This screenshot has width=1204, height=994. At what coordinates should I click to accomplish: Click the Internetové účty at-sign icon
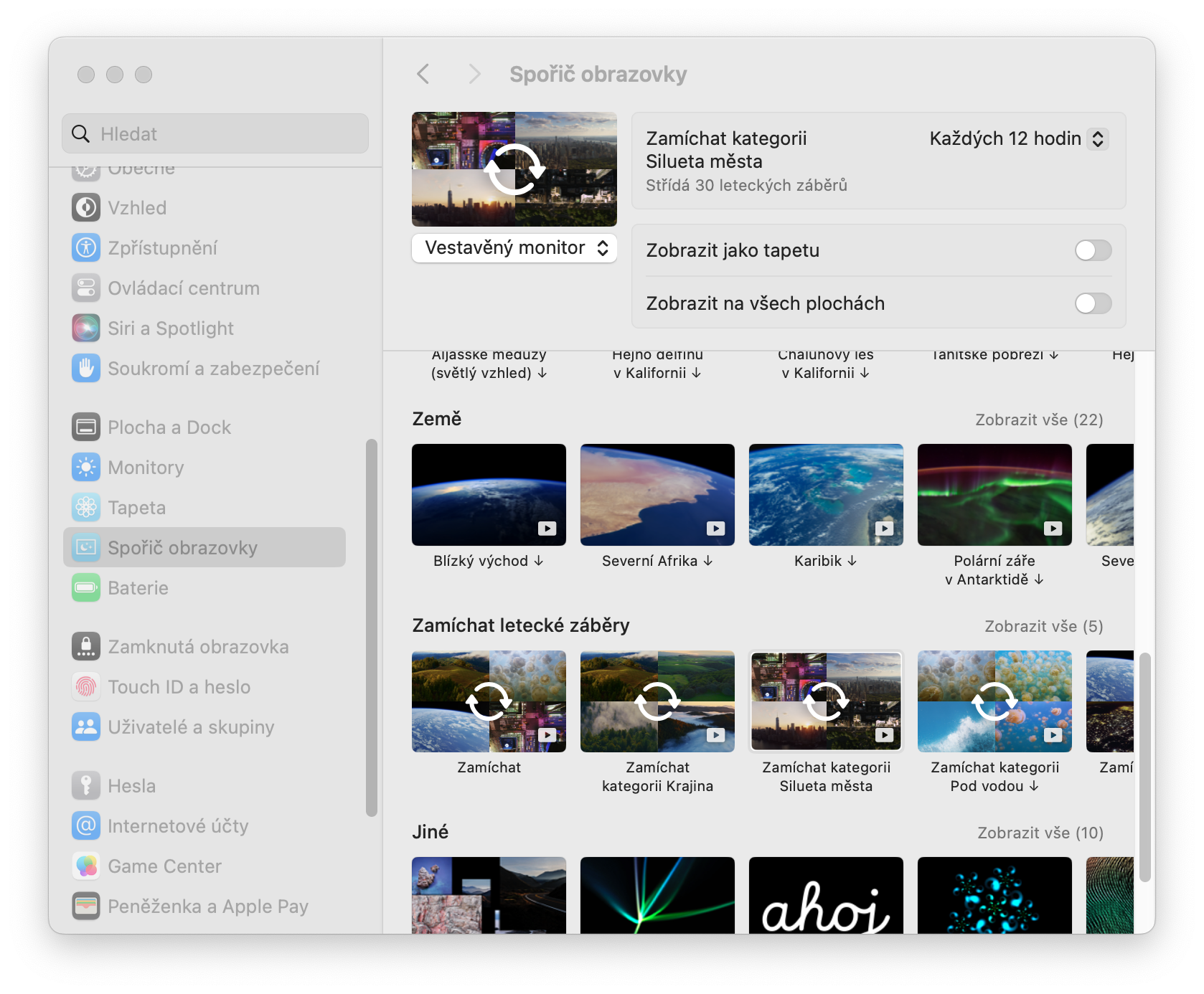(86, 826)
